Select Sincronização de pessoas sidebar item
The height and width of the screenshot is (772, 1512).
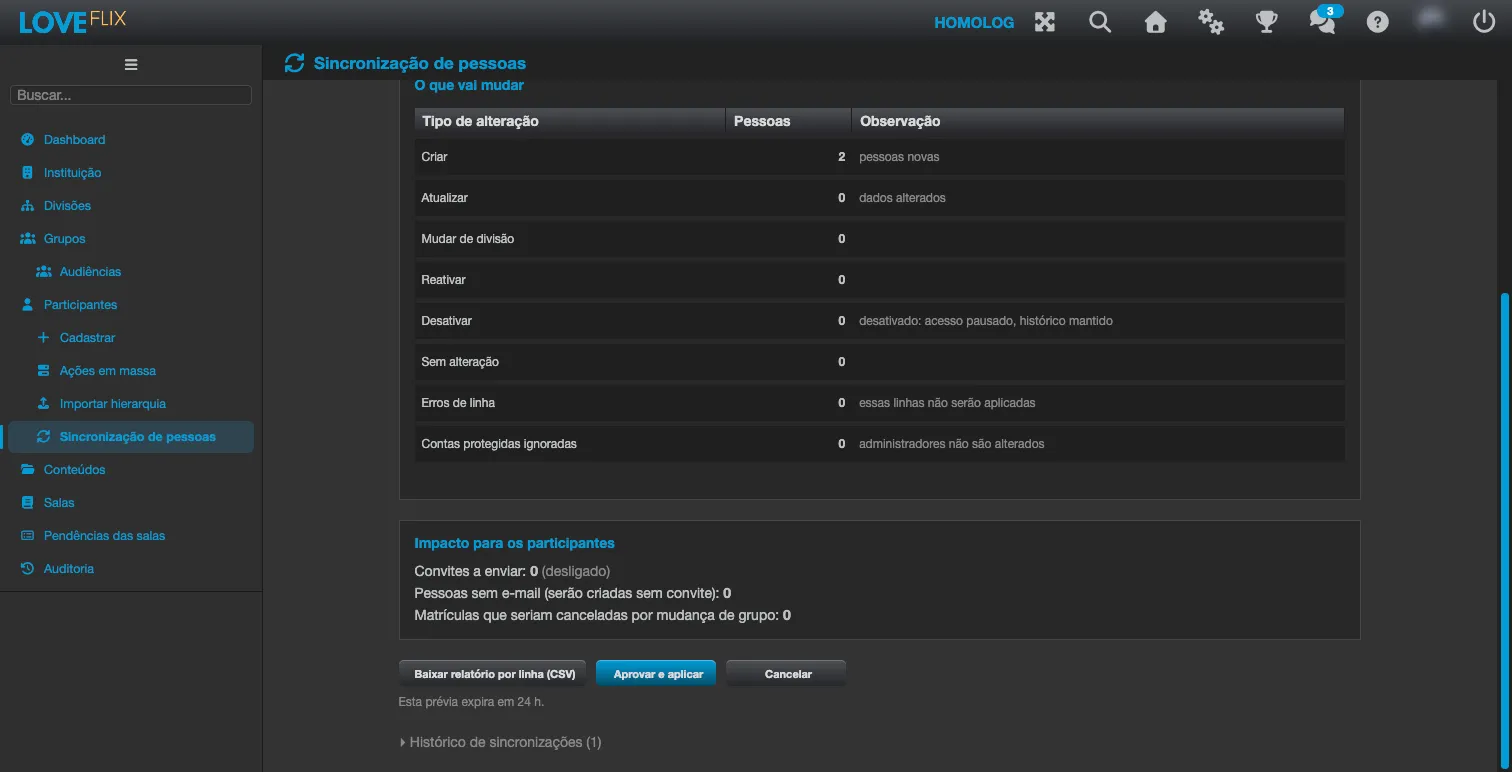(130, 437)
